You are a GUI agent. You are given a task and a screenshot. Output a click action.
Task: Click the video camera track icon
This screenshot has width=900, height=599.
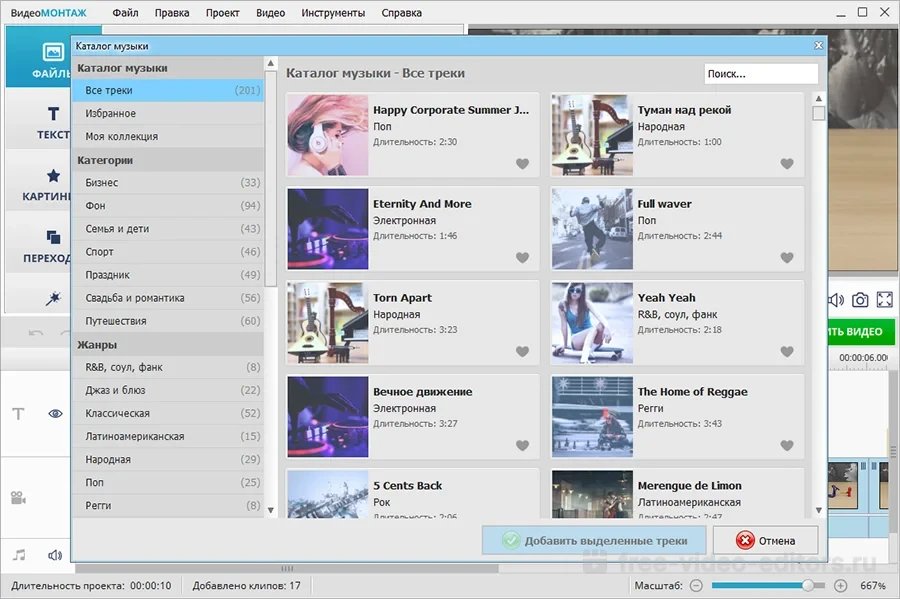pyautogui.click(x=19, y=497)
